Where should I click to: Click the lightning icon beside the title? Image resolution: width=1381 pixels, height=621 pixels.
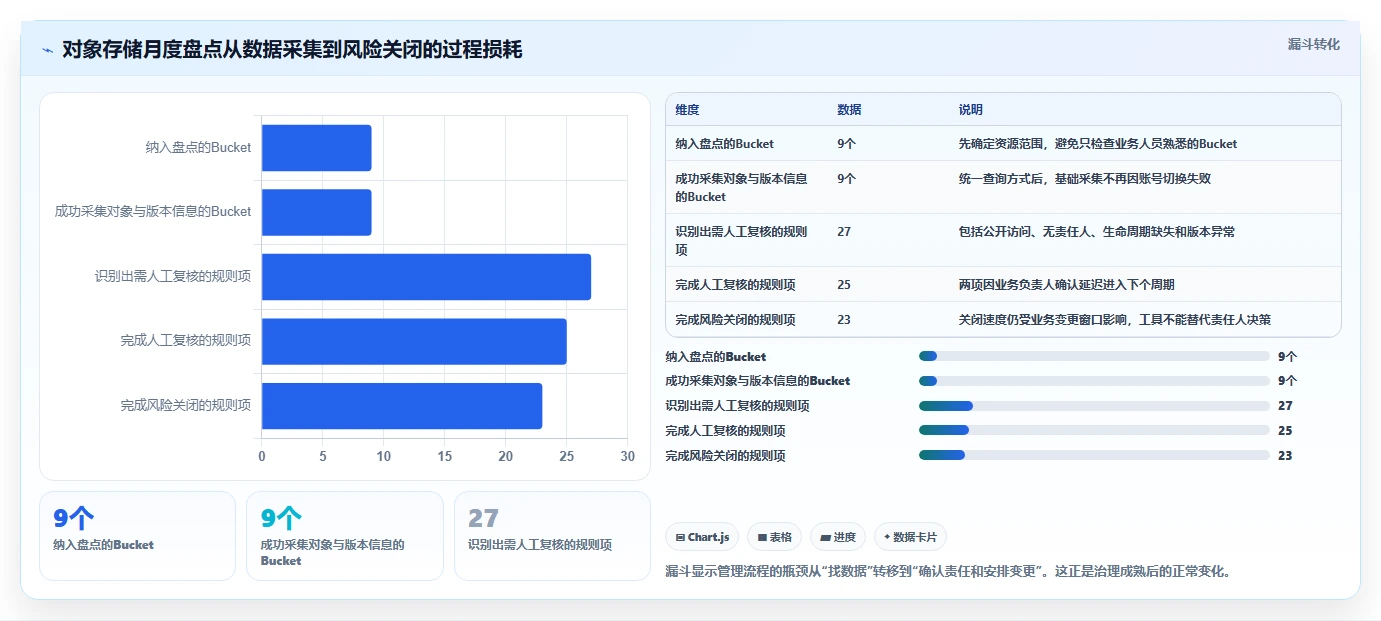[47, 50]
